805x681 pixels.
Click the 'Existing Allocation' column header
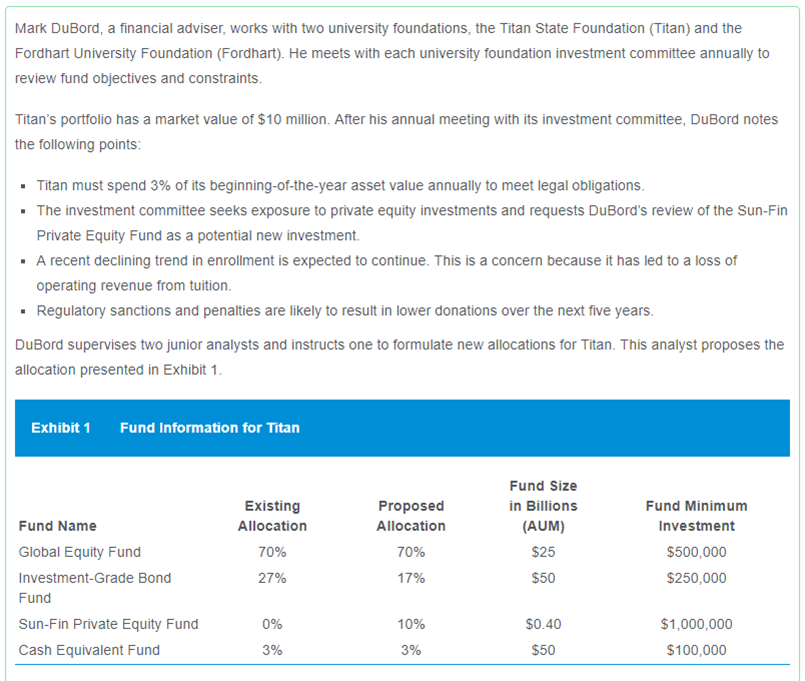(x=272, y=516)
